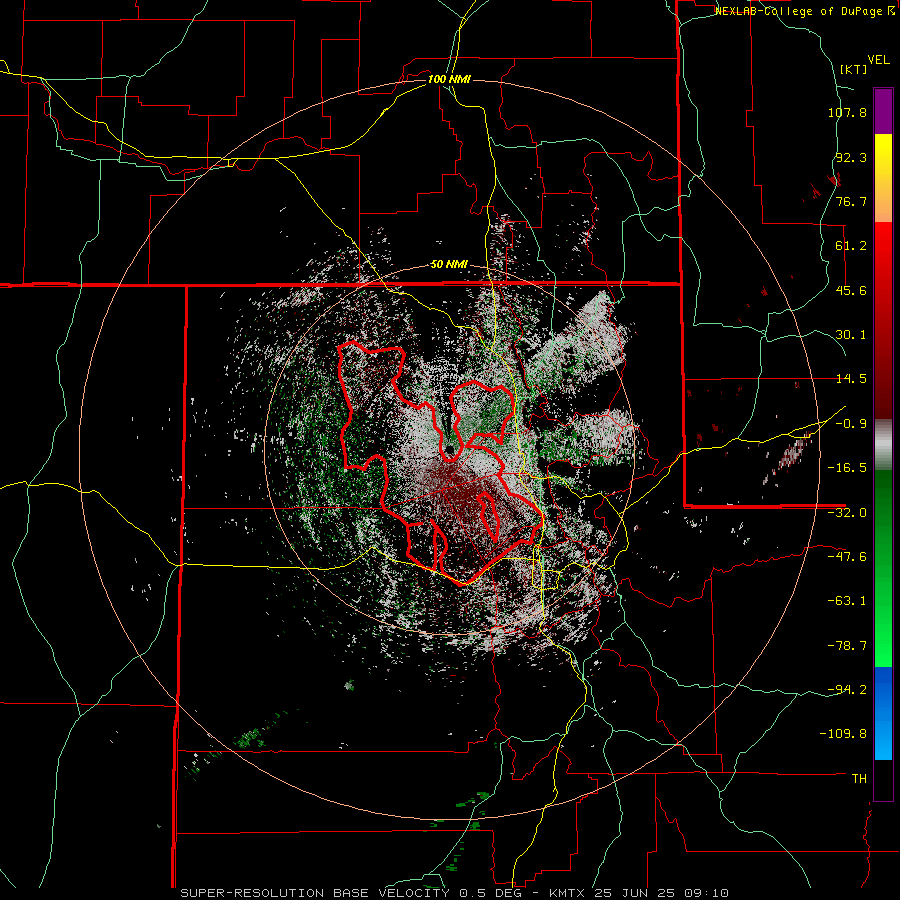The height and width of the screenshot is (900, 900).
Task: Select the -47.6 scale value
Action: tap(847, 557)
